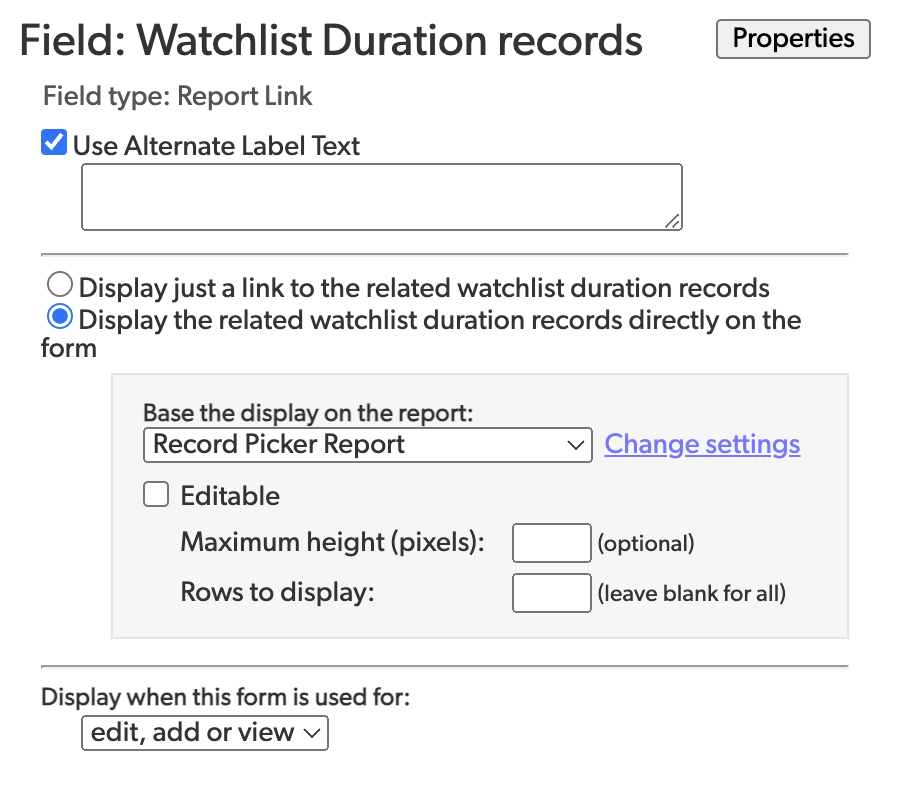Select display just a link radio option

click(x=60, y=284)
